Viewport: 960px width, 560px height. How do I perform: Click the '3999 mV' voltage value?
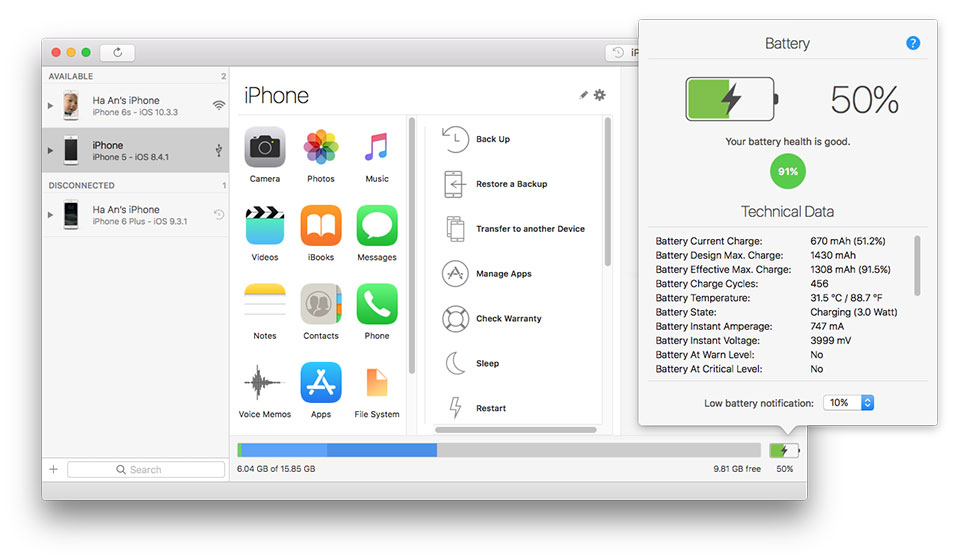coord(830,340)
